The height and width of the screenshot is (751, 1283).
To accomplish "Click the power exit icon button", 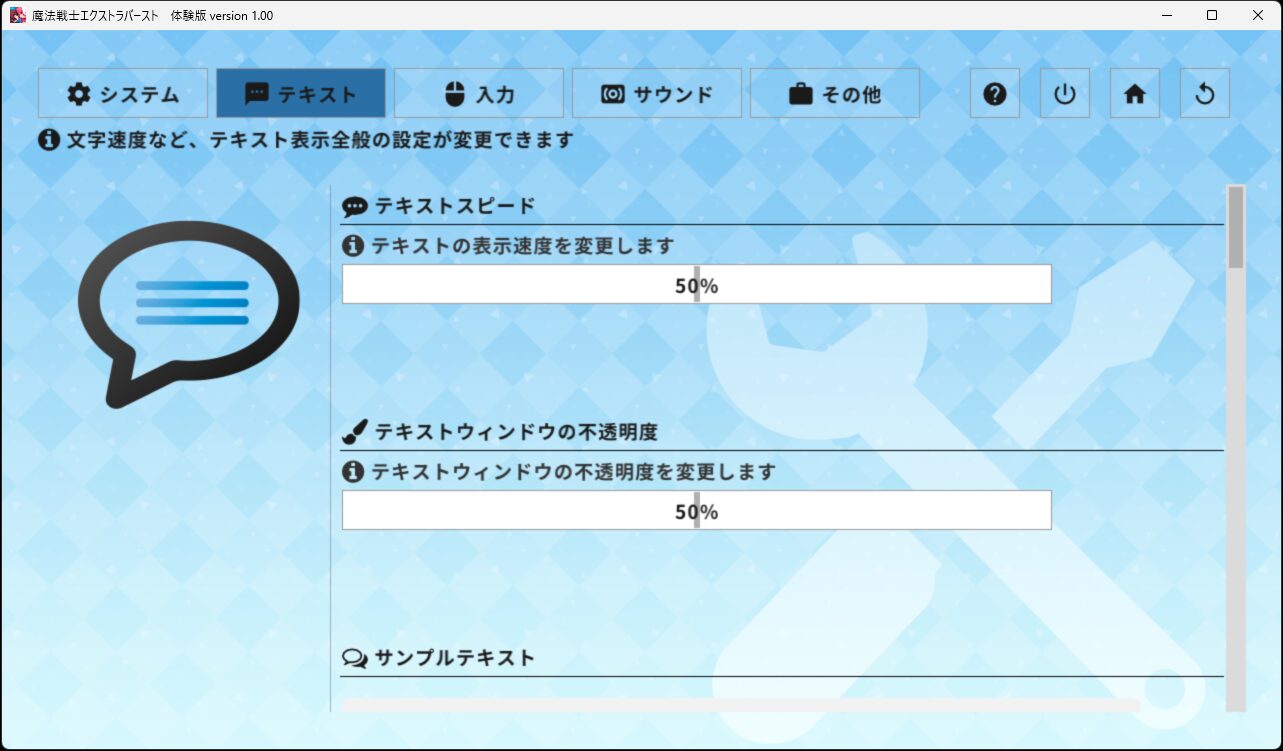I will (1064, 94).
